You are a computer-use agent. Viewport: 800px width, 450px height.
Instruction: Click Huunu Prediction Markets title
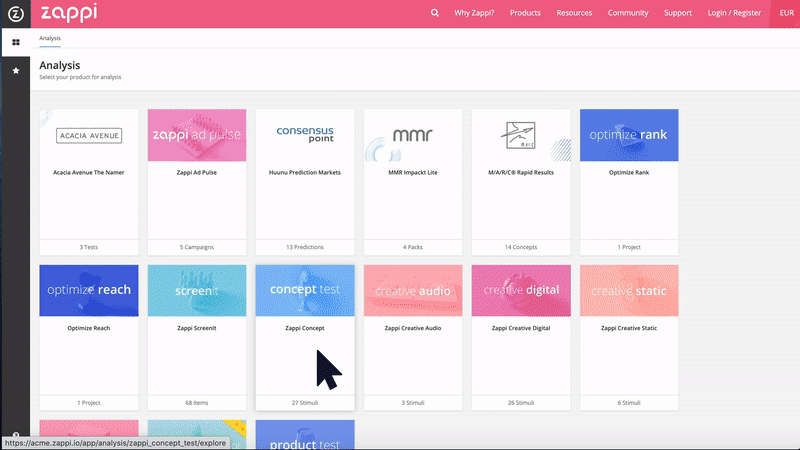pos(305,172)
